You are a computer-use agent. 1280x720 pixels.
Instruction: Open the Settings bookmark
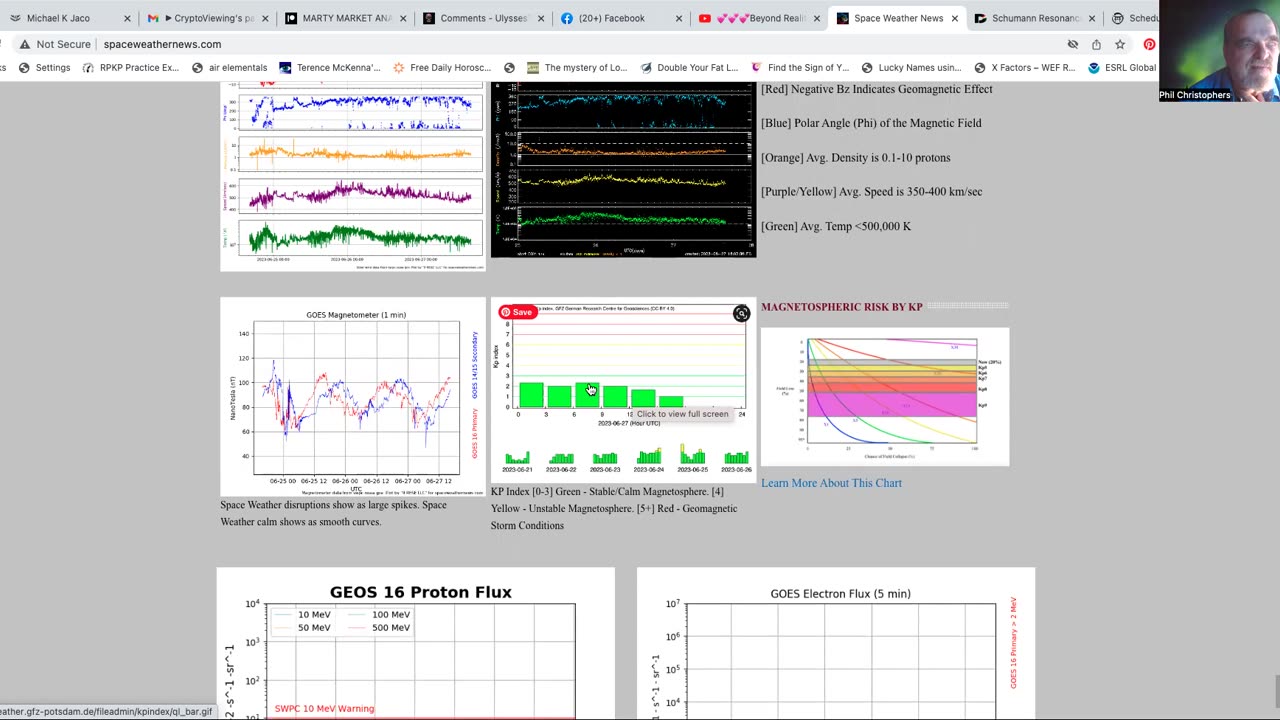(43, 67)
